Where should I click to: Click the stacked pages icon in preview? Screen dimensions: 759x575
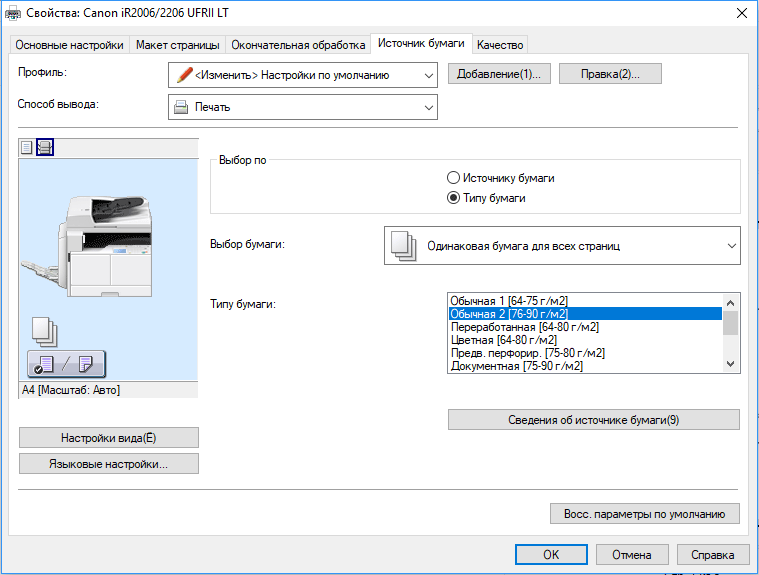[x=45, y=332]
